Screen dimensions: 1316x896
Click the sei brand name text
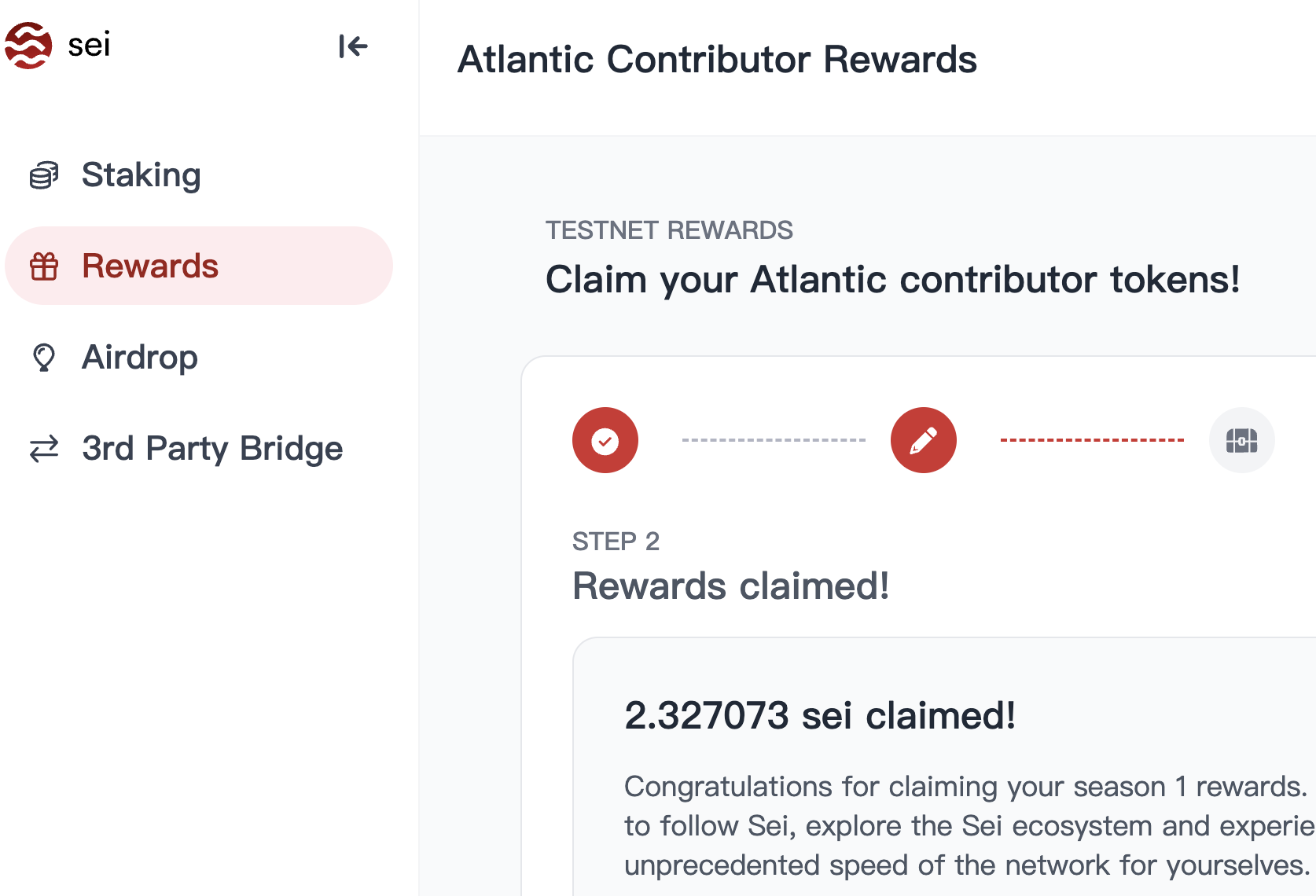[x=89, y=45]
